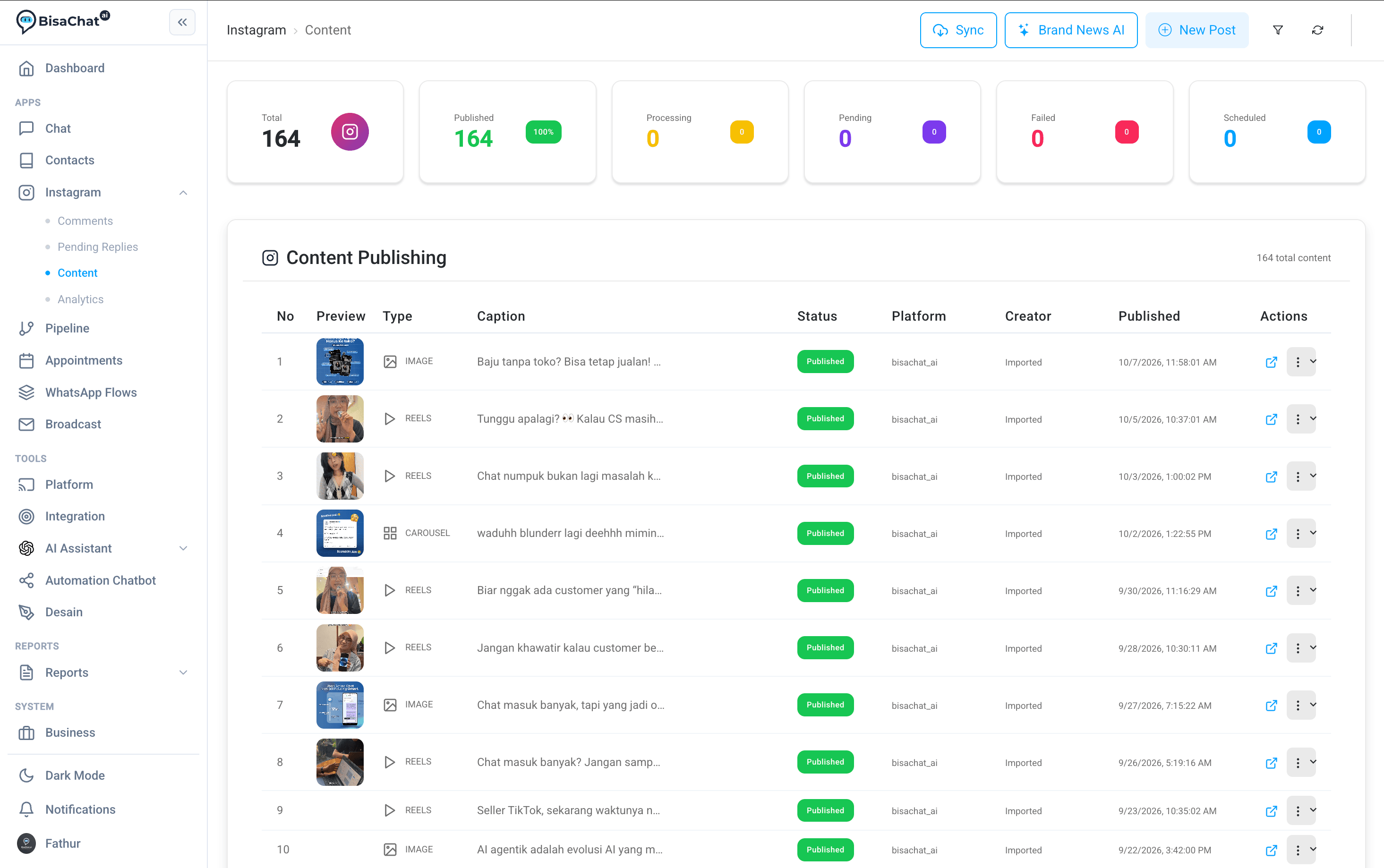Click the Published column header
Viewport: 1384px width, 868px height.
pyautogui.click(x=1149, y=316)
